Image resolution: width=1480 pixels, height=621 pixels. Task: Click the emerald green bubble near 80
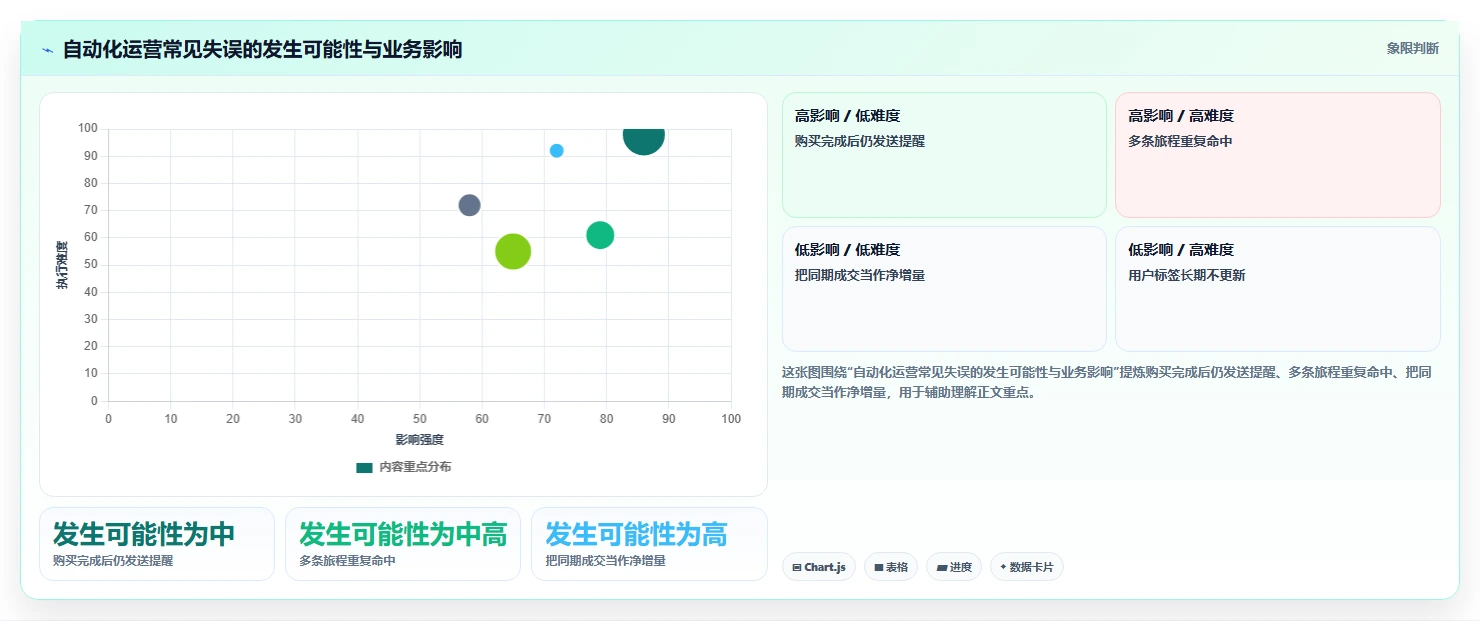[600, 235]
